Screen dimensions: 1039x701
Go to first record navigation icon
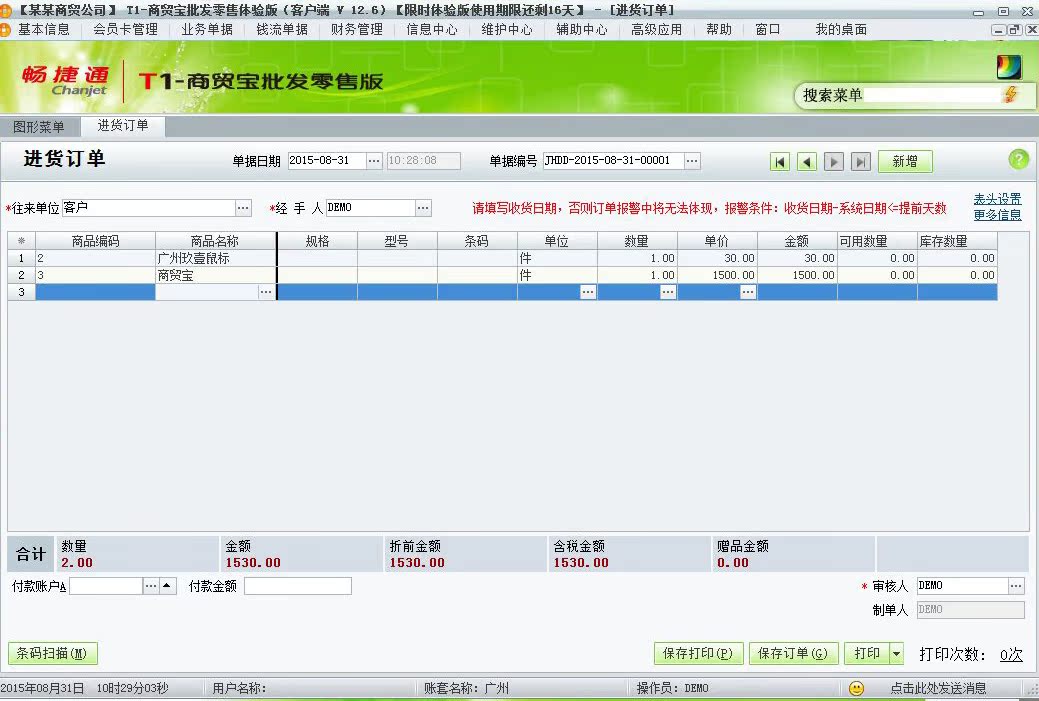(780, 162)
